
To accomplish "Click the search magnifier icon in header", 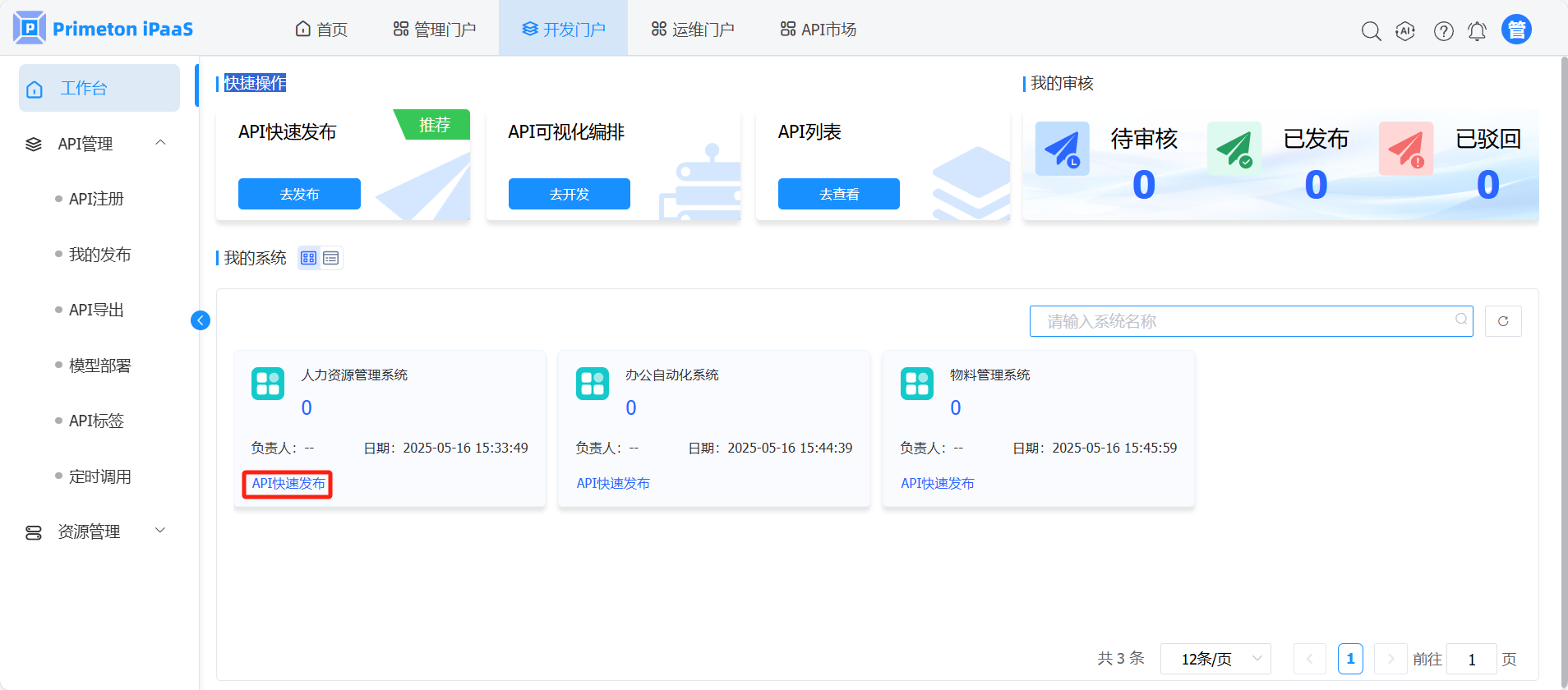I will click(x=1371, y=31).
